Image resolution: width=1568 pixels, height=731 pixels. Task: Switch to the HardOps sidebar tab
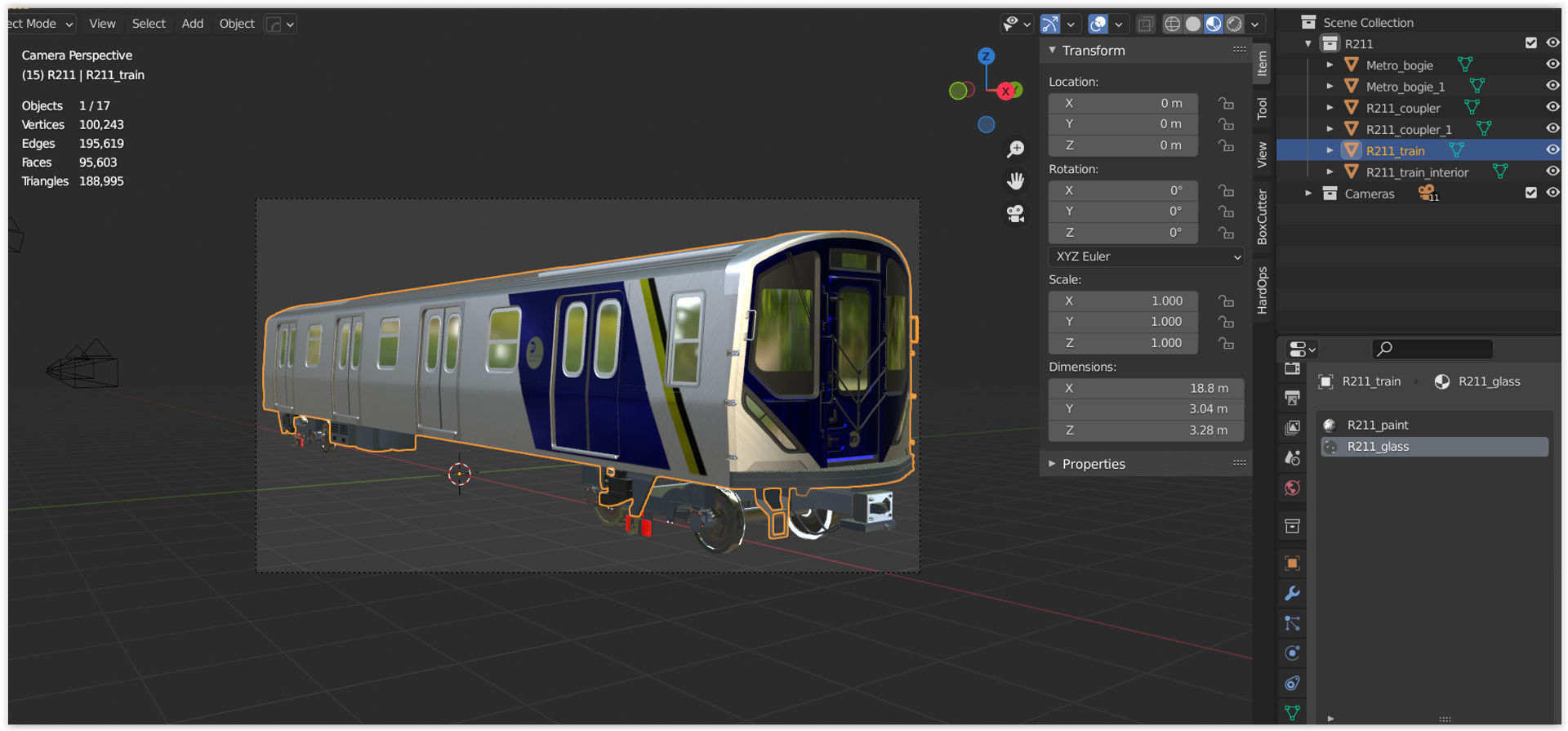click(1262, 290)
